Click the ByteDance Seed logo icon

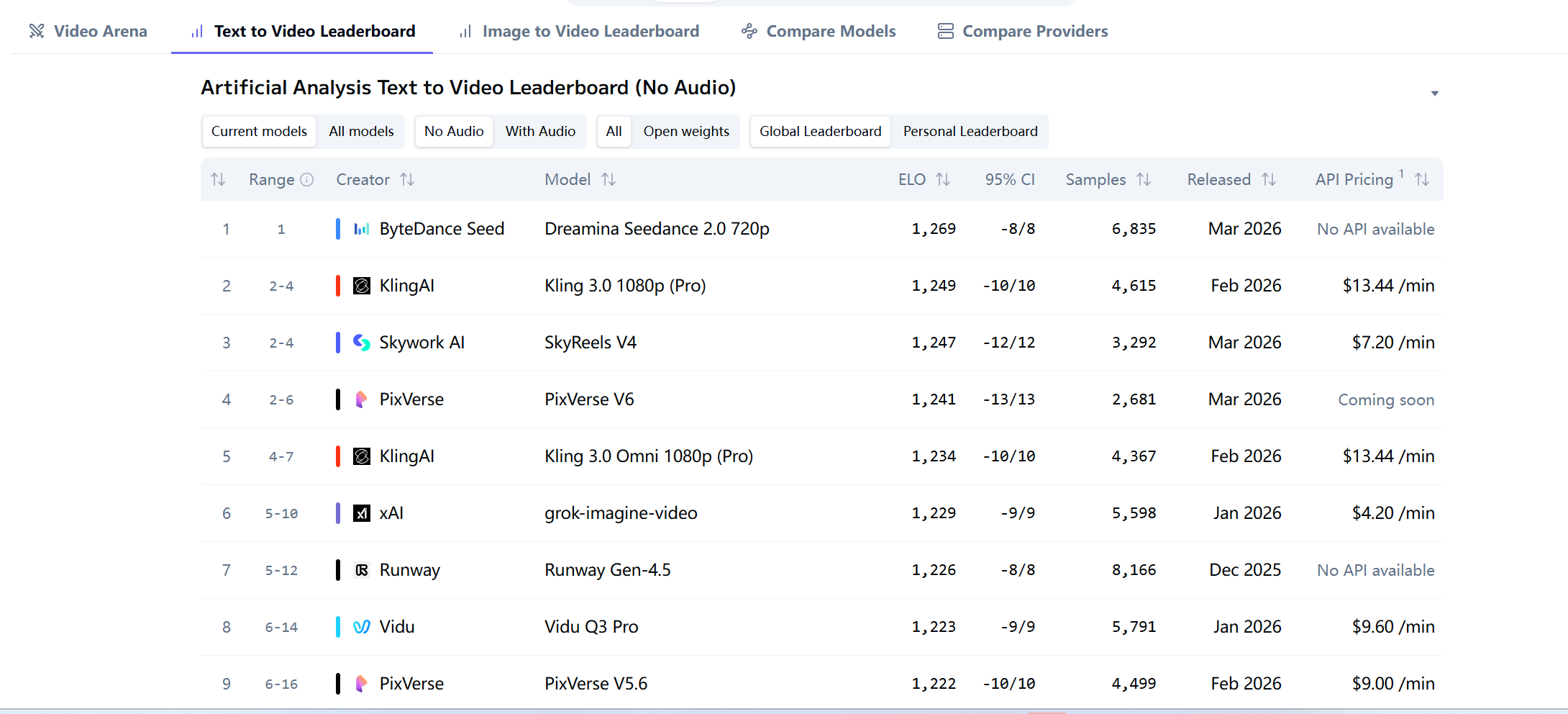[361, 229]
